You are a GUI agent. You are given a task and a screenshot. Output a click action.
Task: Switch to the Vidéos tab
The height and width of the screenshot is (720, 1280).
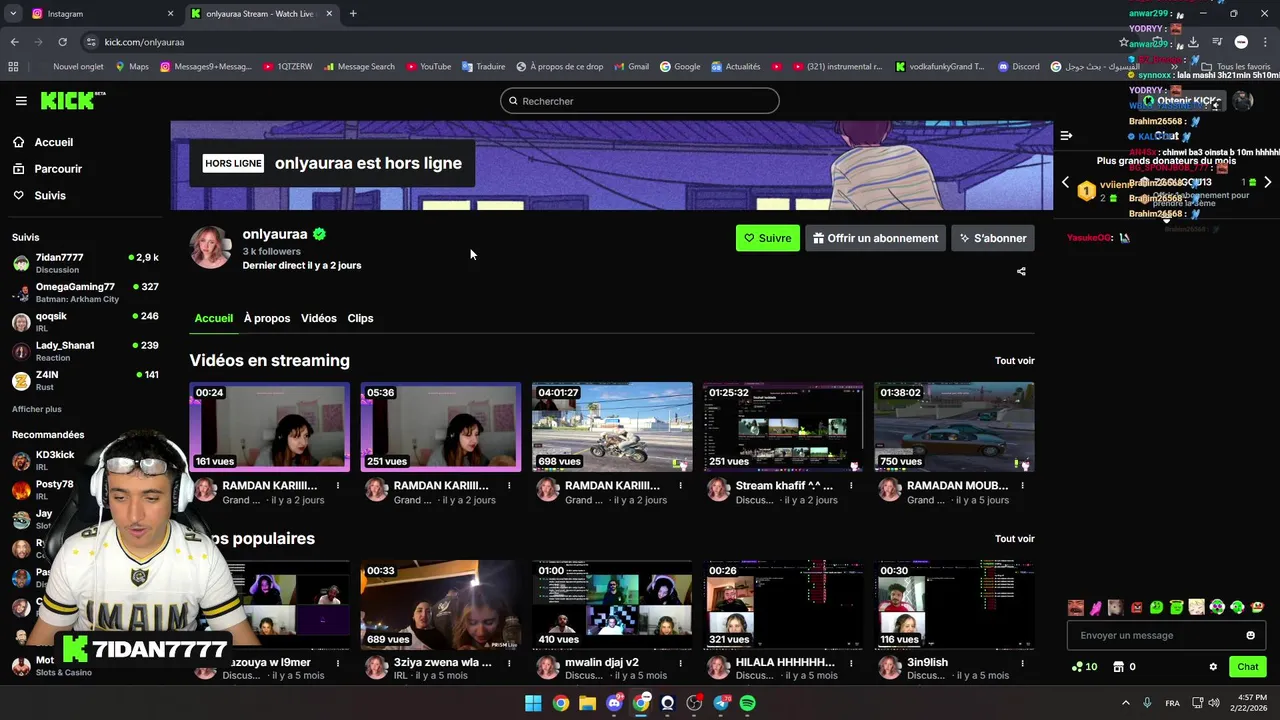(x=319, y=318)
